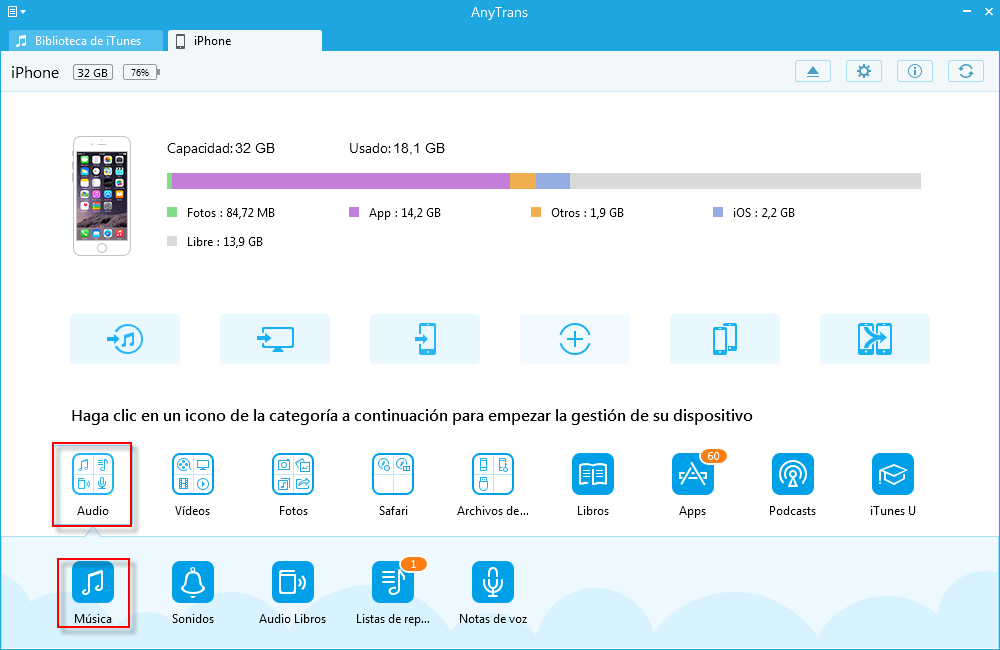Click the gray Libre legend swatch
1000x650 pixels.
(x=172, y=241)
